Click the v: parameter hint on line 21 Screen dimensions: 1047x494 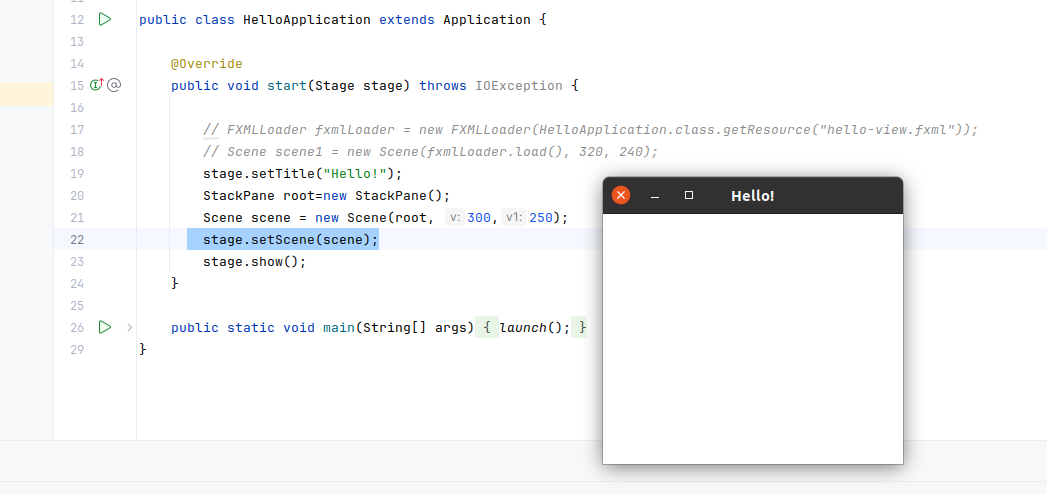(455, 217)
